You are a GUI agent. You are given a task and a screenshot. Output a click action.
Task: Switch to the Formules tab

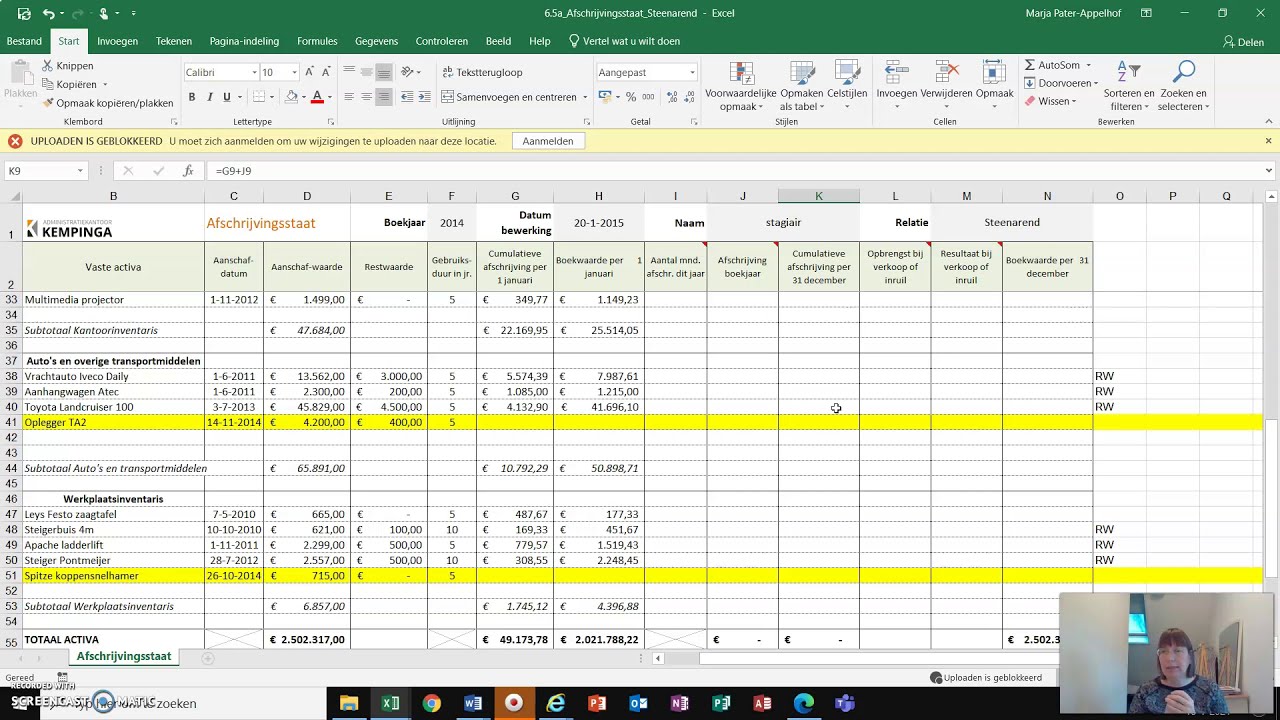[x=317, y=41]
